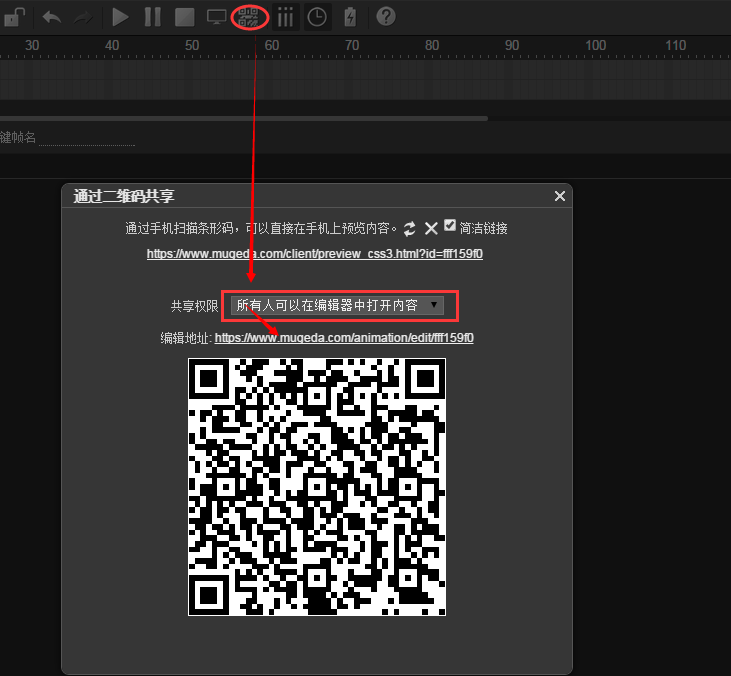Jump to frame 100 on timeline ruler
Screen dimensions: 731x676
pos(595,45)
